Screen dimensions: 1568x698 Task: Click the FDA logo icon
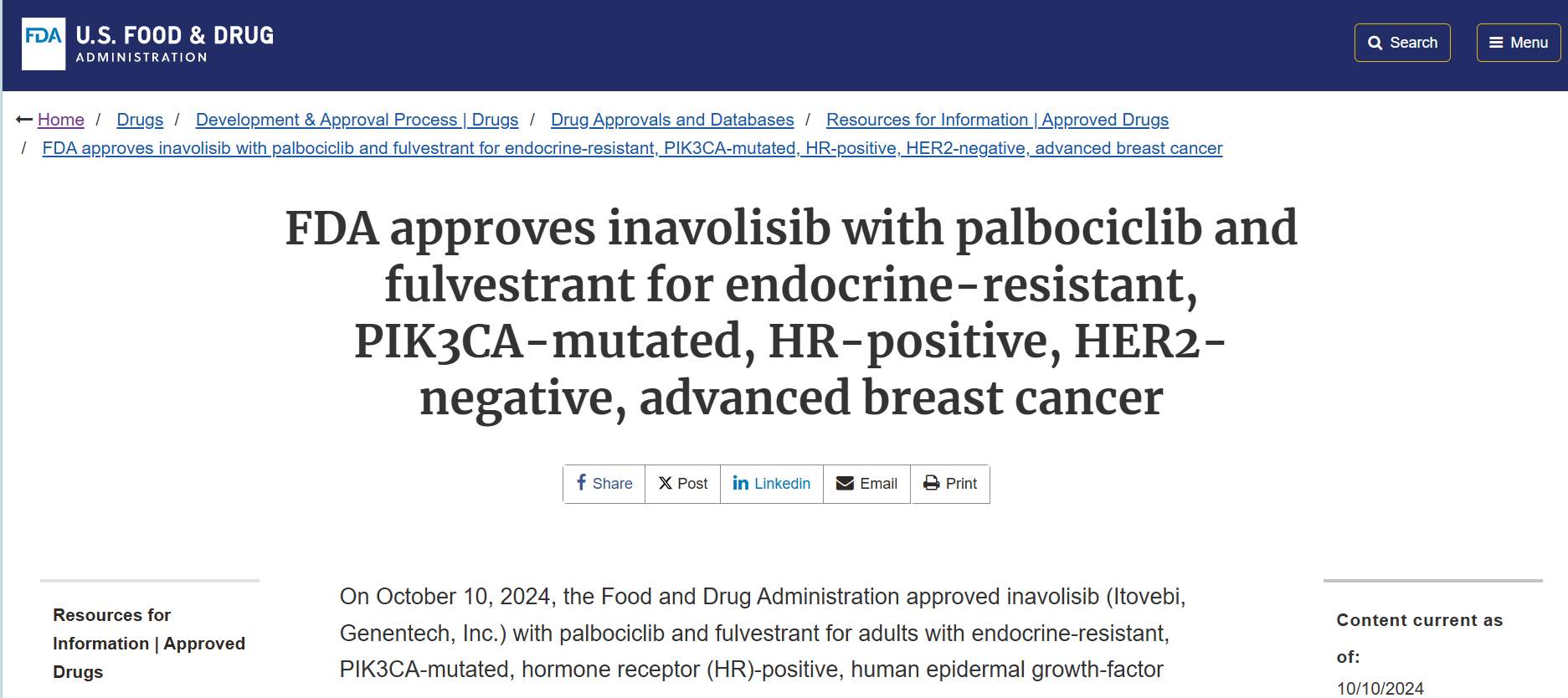44,44
